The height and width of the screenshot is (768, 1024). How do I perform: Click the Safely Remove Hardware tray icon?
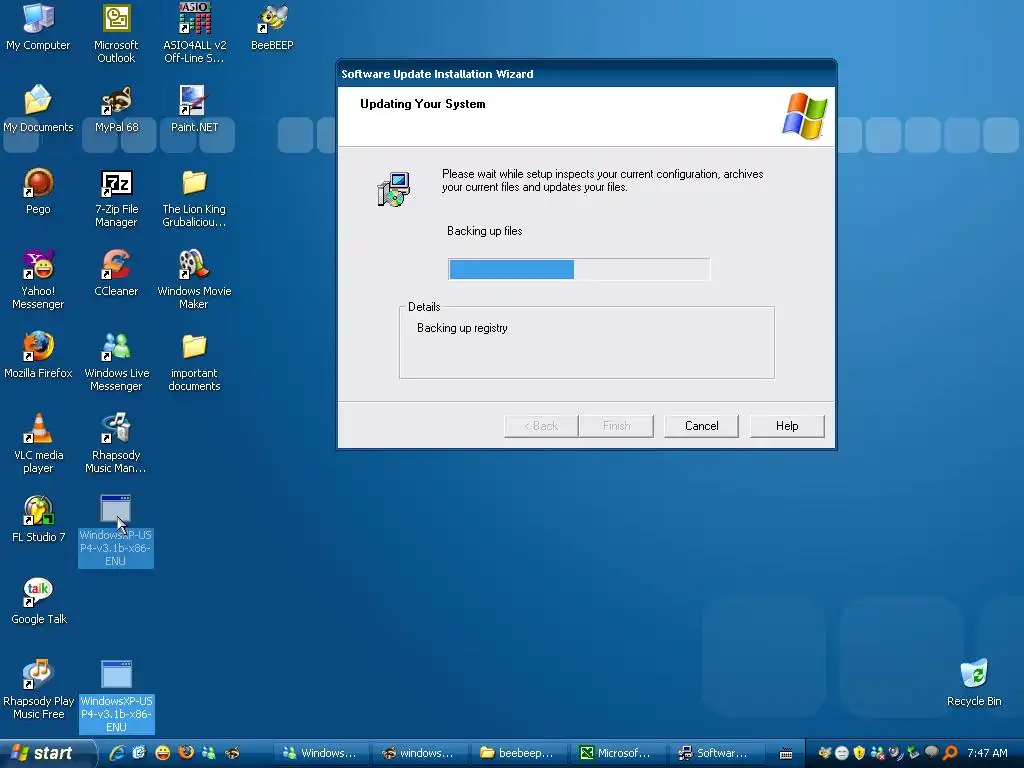912,753
